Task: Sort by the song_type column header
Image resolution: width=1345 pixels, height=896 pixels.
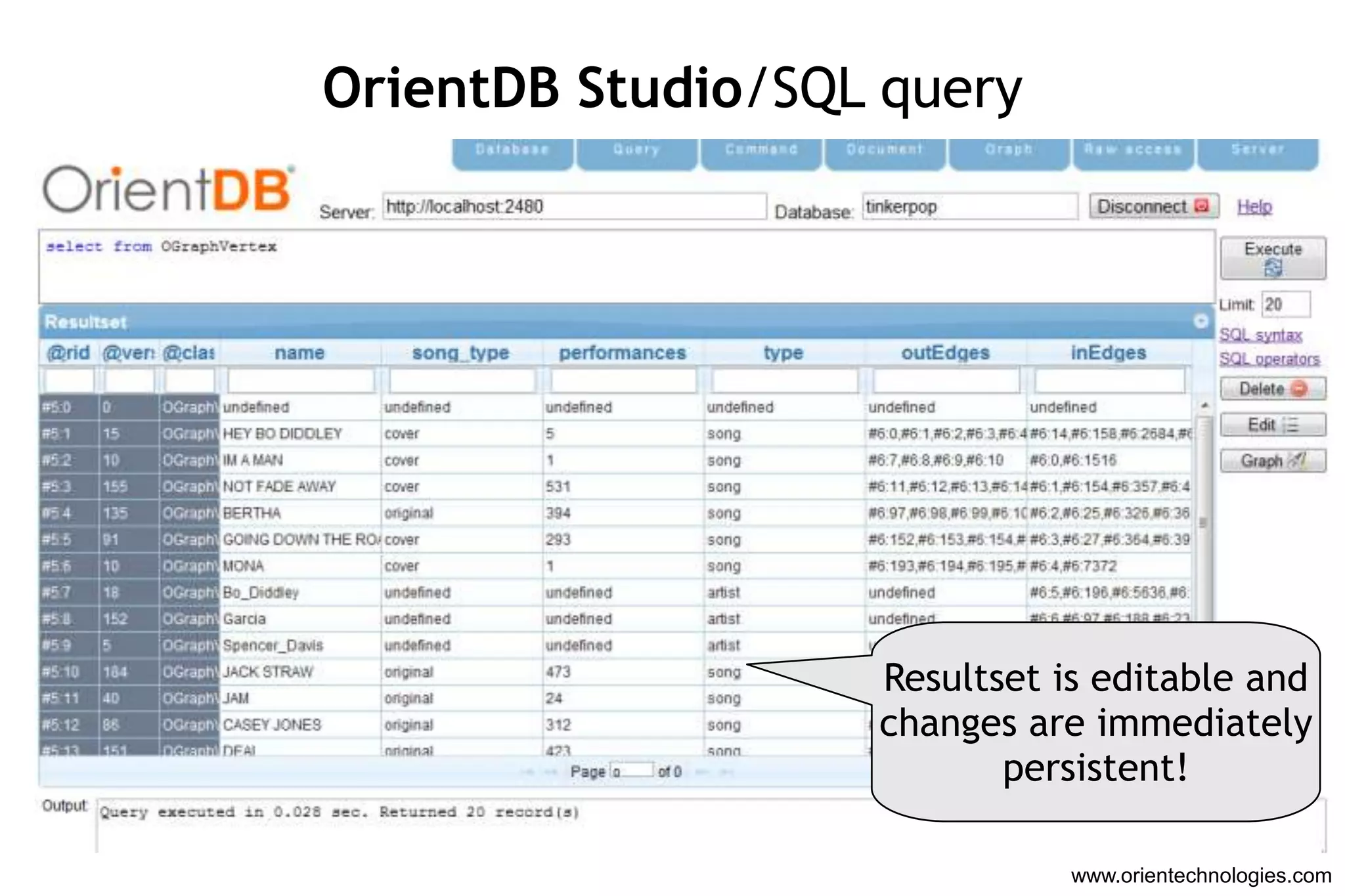Action: [461, 352]
